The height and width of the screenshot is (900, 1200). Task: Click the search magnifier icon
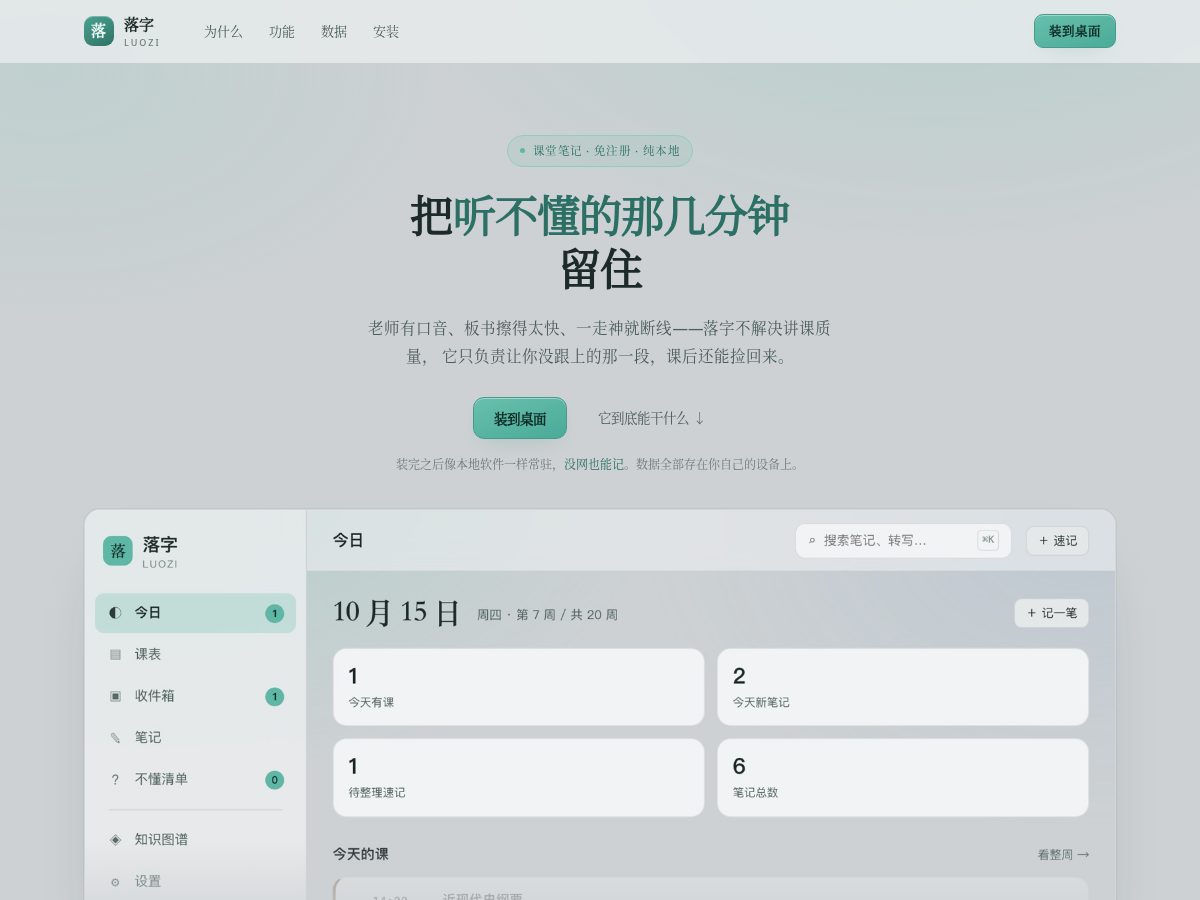pos(812,541)
